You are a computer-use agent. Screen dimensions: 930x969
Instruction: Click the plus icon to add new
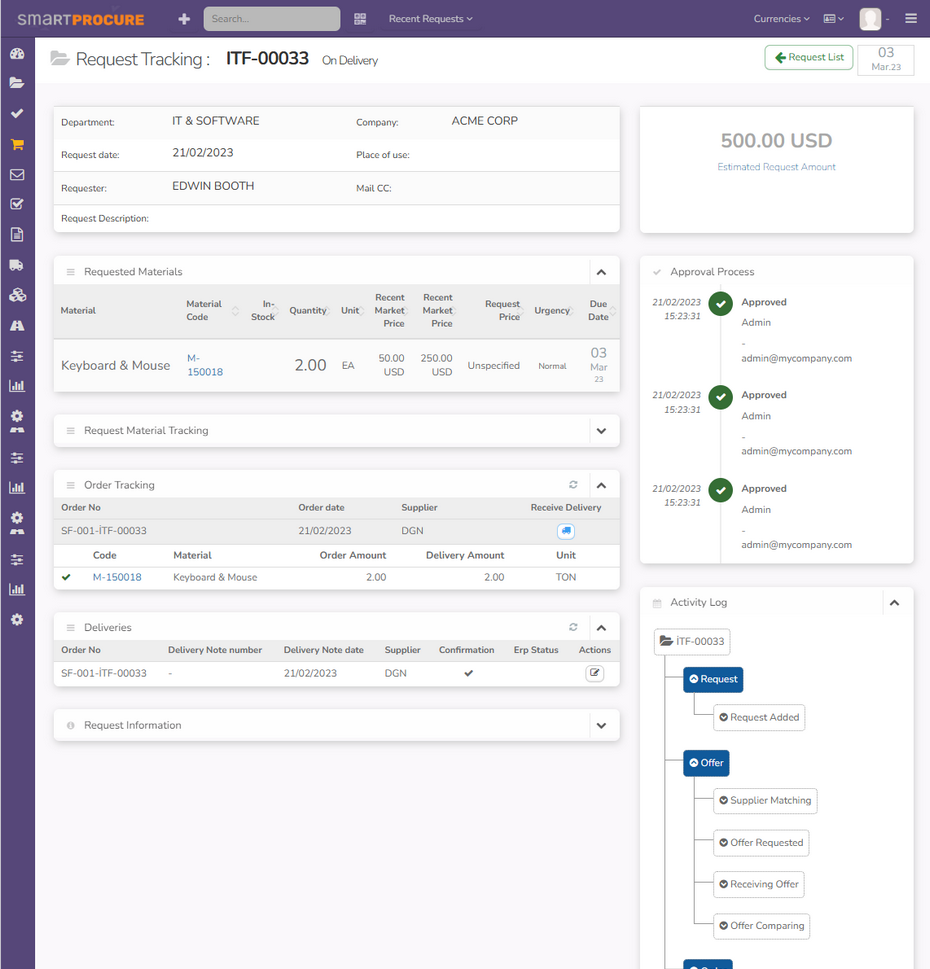[184, 19]
